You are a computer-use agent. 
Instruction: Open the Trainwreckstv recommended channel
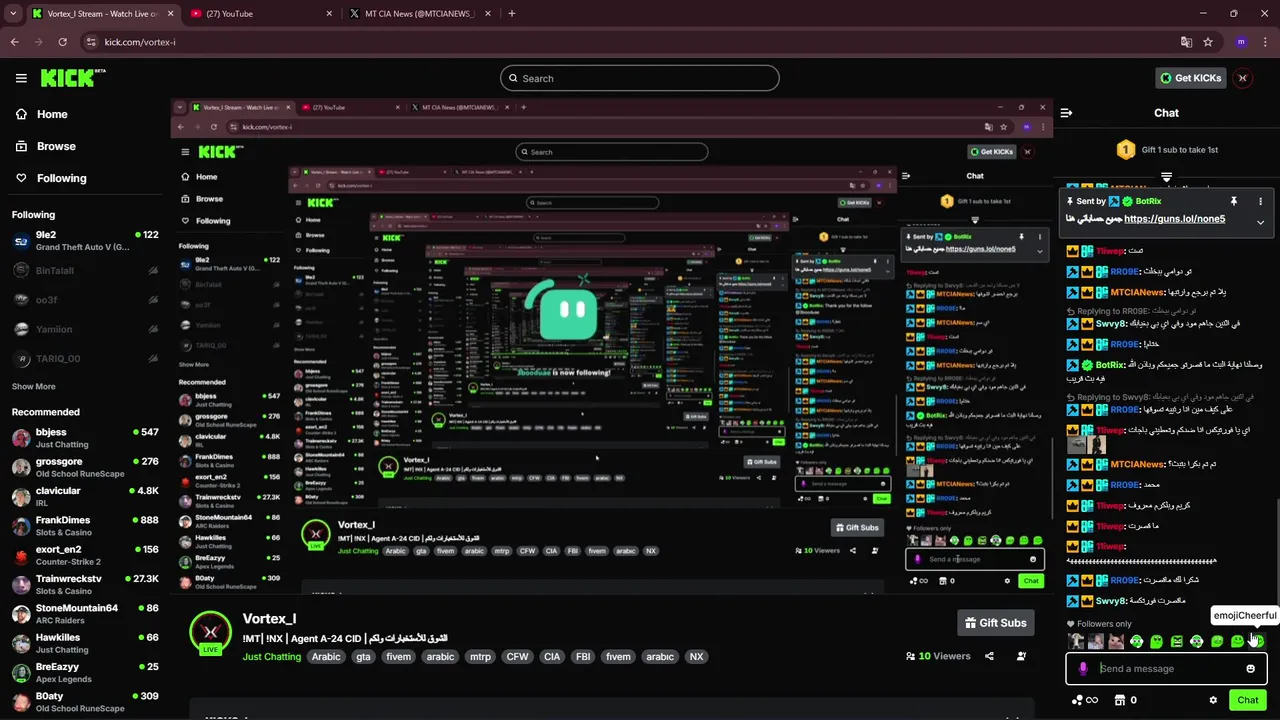(x=85, y=584)
